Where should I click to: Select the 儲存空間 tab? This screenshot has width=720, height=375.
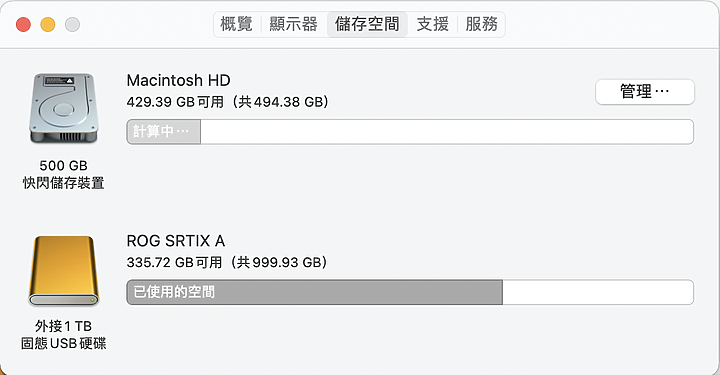367,24
